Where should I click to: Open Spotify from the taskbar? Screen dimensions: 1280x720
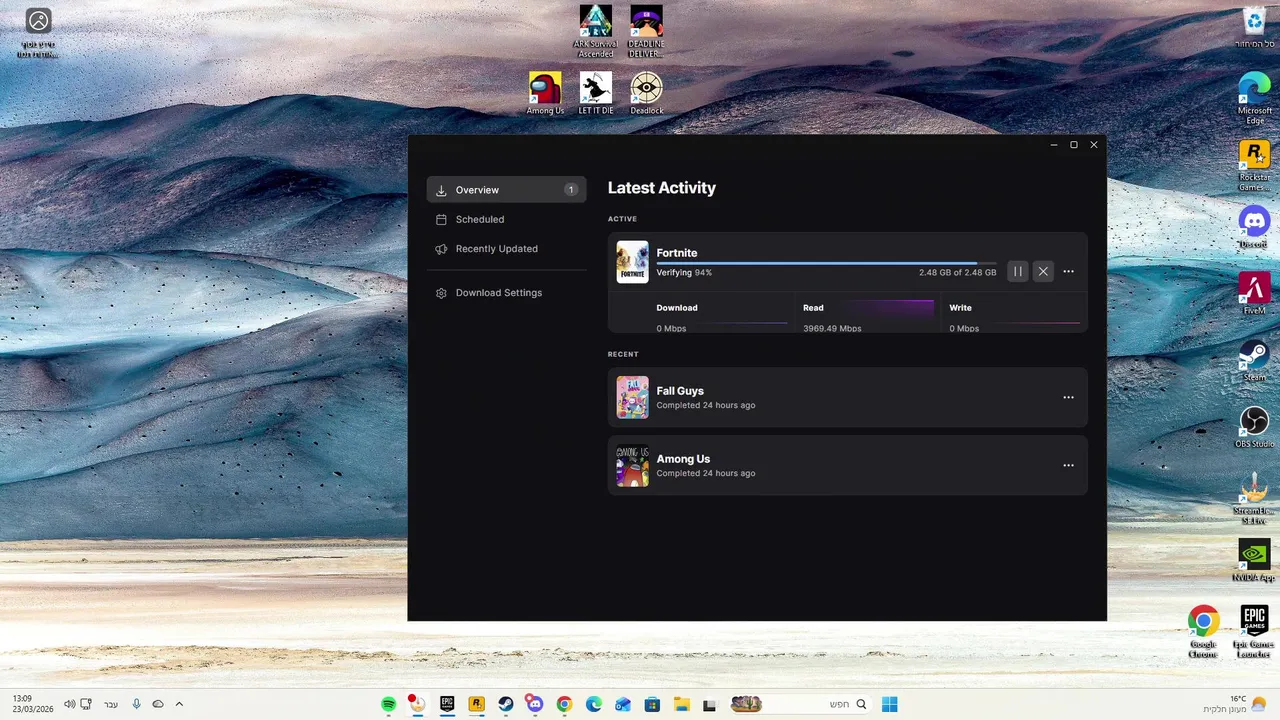(x=389, y=704)
